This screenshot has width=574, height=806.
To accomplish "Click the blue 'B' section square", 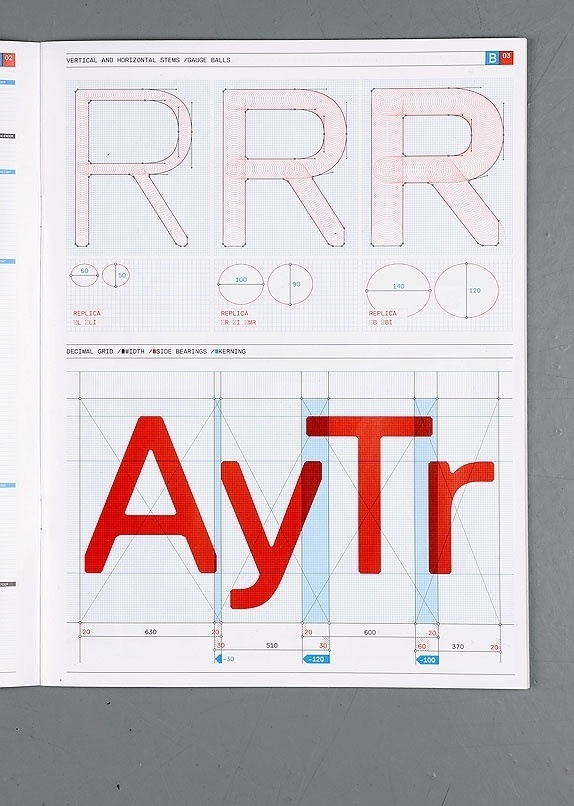I will click(x=492, y=58).
